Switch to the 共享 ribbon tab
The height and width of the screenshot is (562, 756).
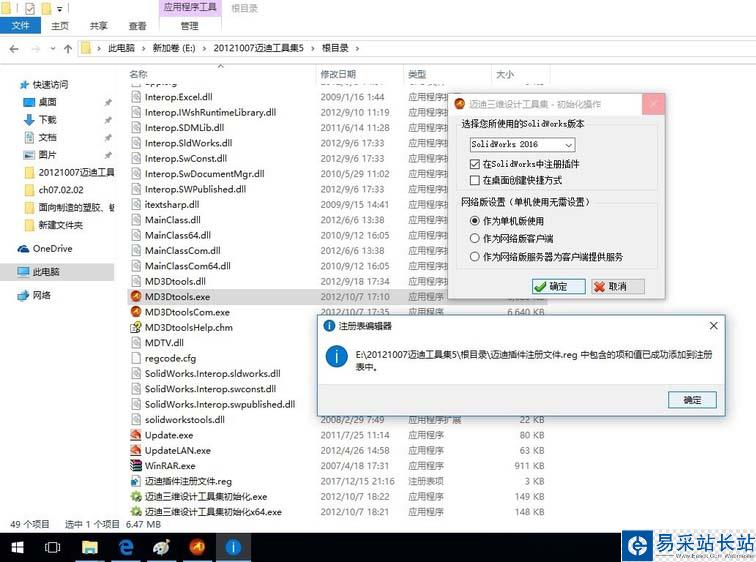coord(99,26)
